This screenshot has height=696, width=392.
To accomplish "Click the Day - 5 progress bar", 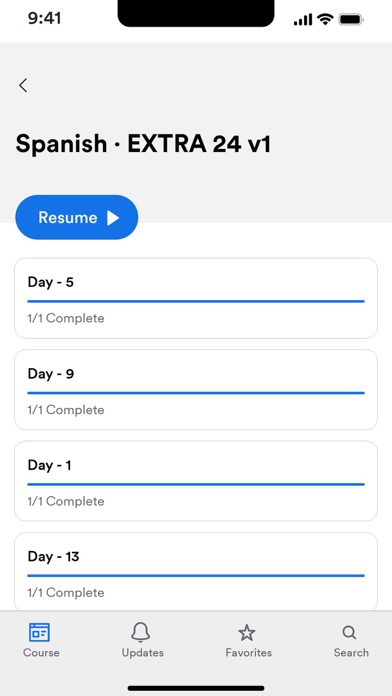I will (x=196, y=301).
